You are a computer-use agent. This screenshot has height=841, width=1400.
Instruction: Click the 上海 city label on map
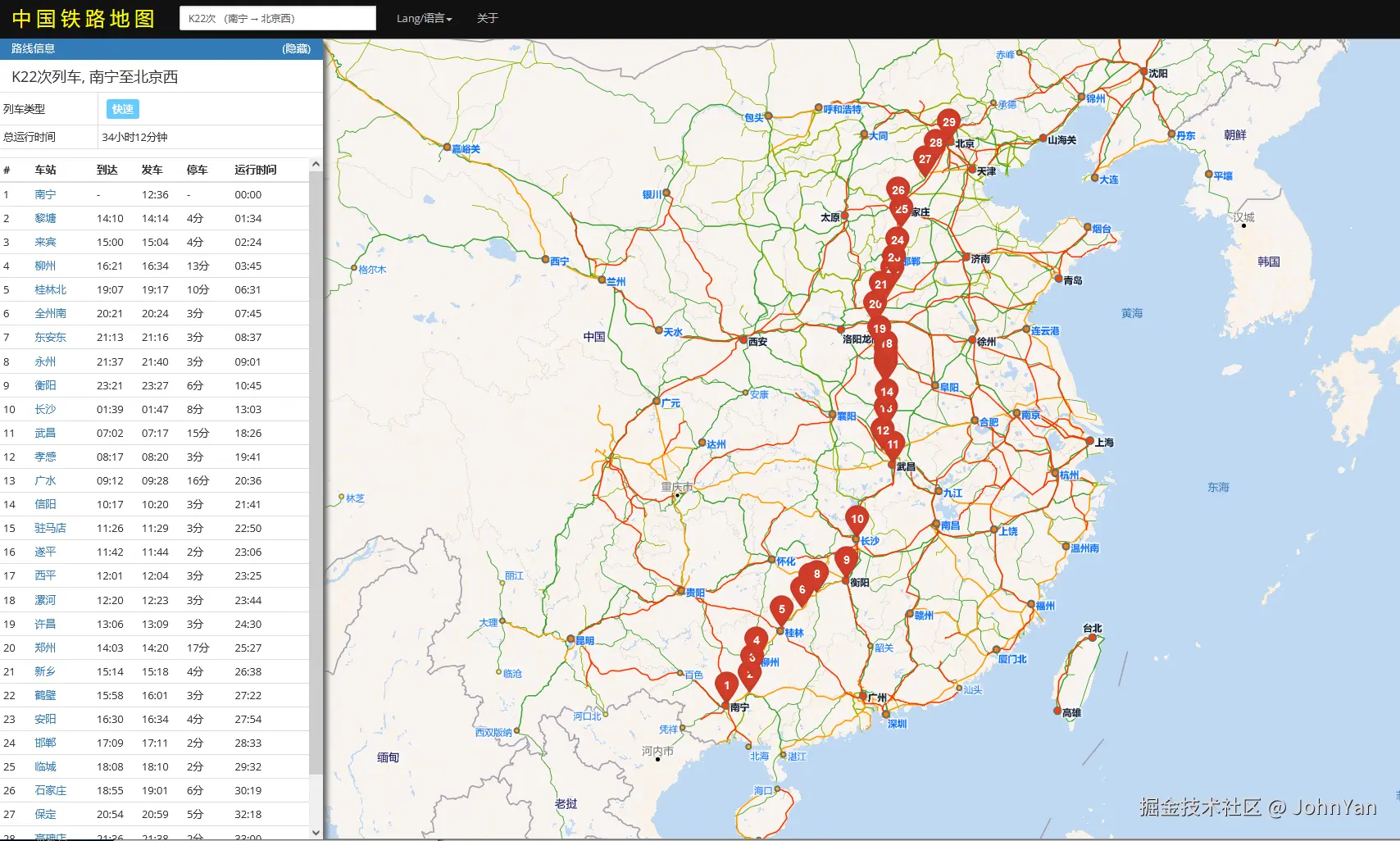[x=1104, y=443]
